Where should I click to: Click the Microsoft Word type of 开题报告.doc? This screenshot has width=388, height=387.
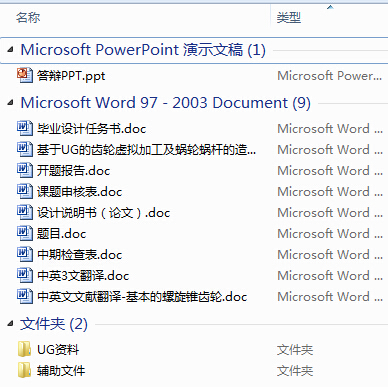pos(330,171)
